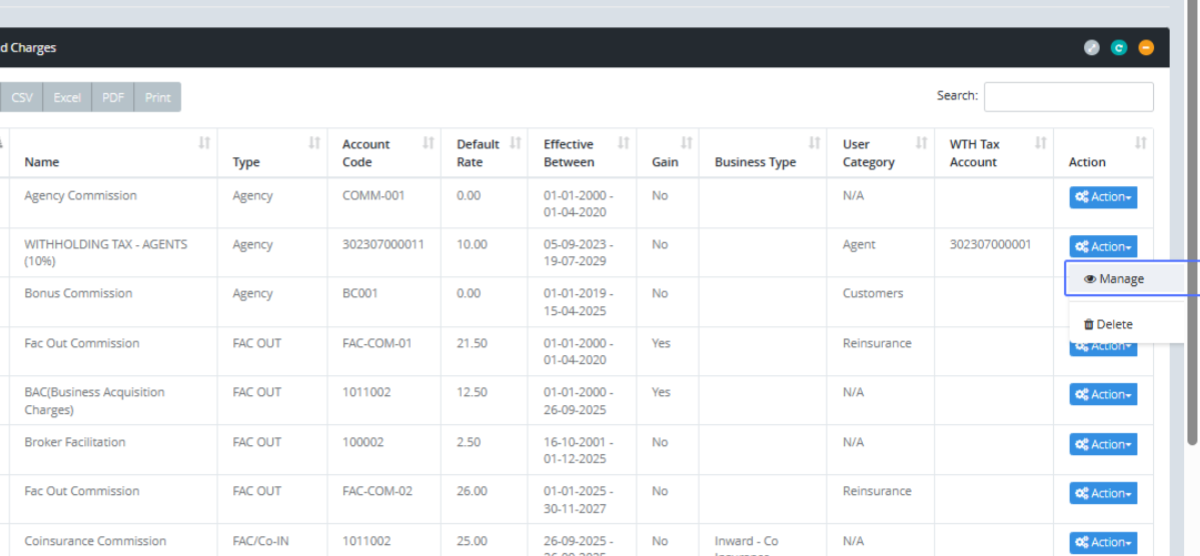Click the teal refresh panel icon
This screenshot has width=1200, height=556.
pyautogui.click(x=1119, y=48)
